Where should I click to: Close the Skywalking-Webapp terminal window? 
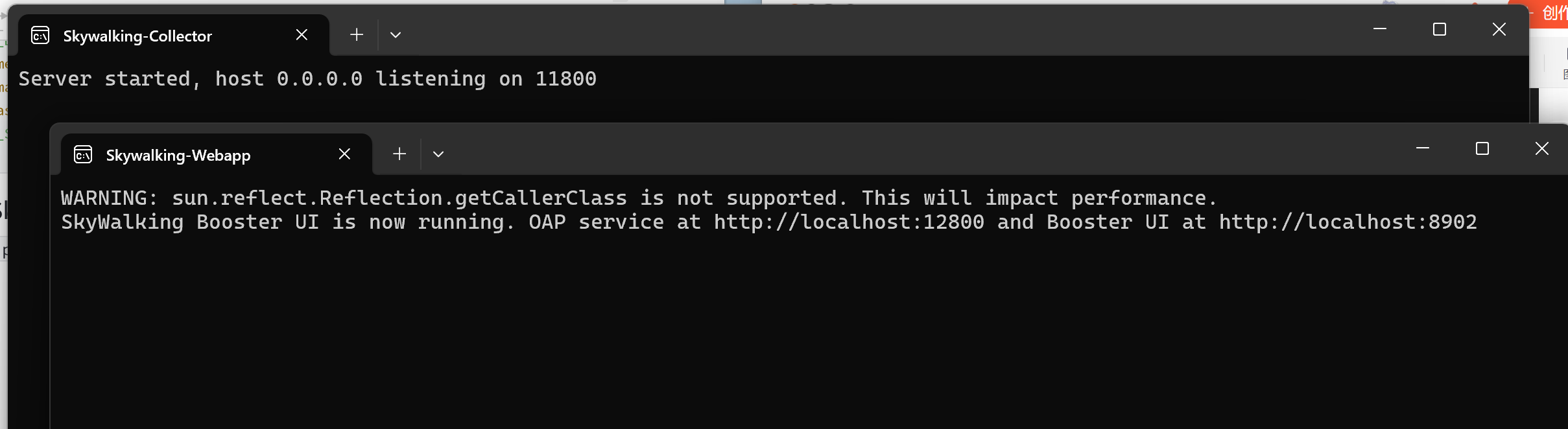click(1542, 148)
